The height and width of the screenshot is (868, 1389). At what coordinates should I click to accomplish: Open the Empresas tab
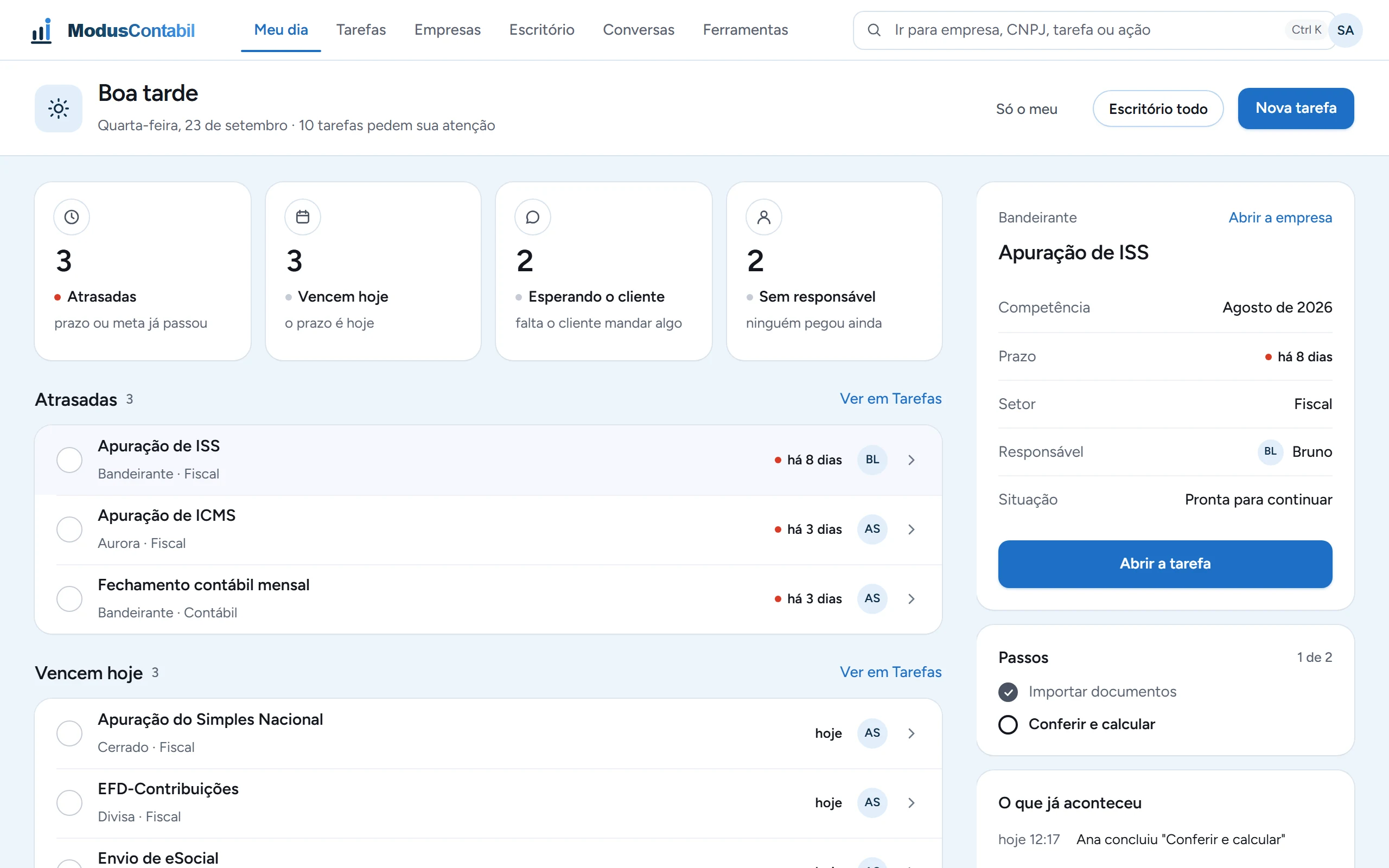[448, 30]
